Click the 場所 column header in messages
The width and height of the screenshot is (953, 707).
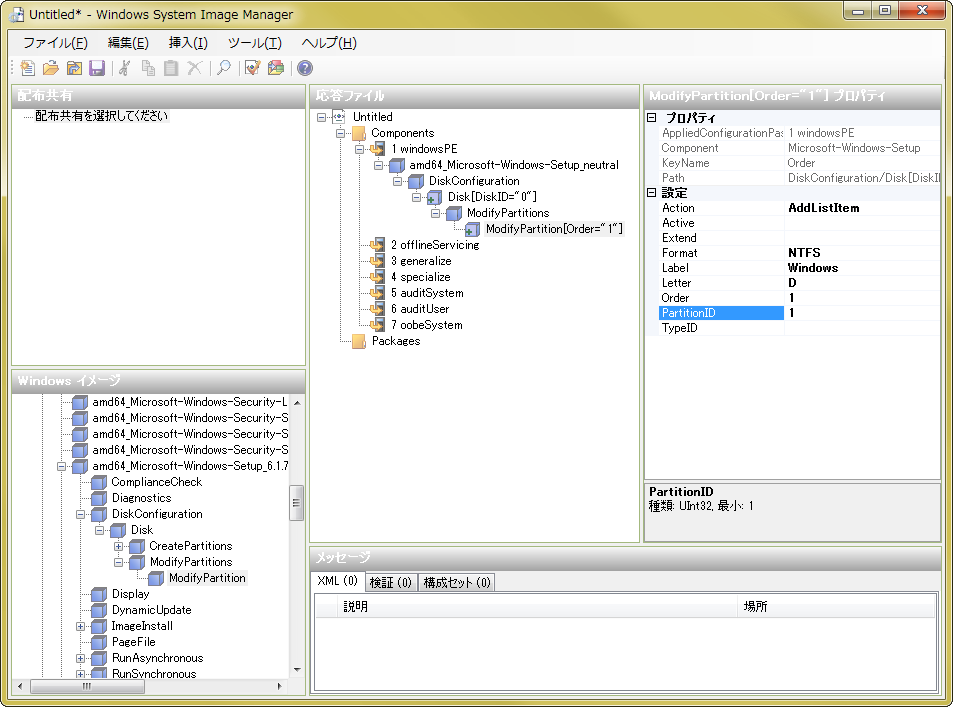coord(836,606)
